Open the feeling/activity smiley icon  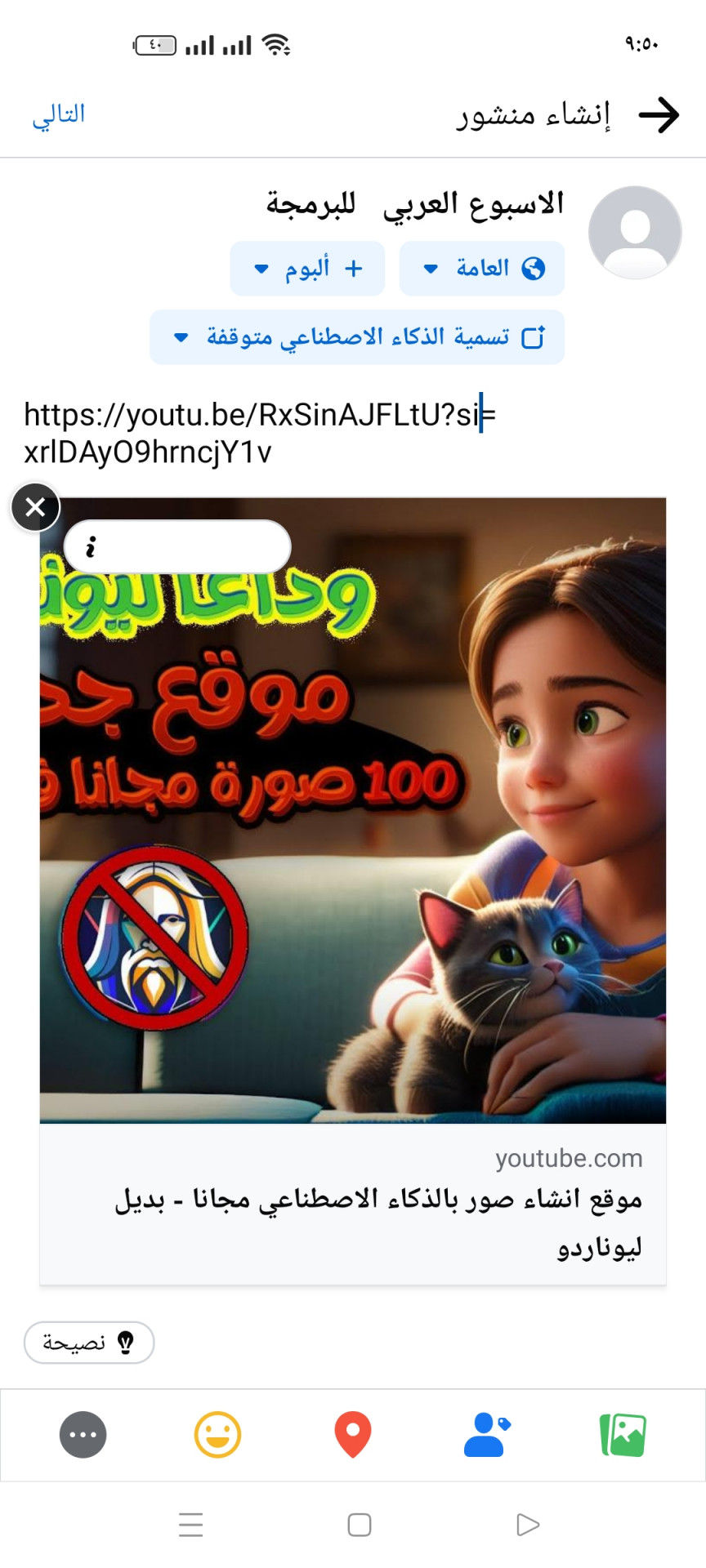point(217,1435)
